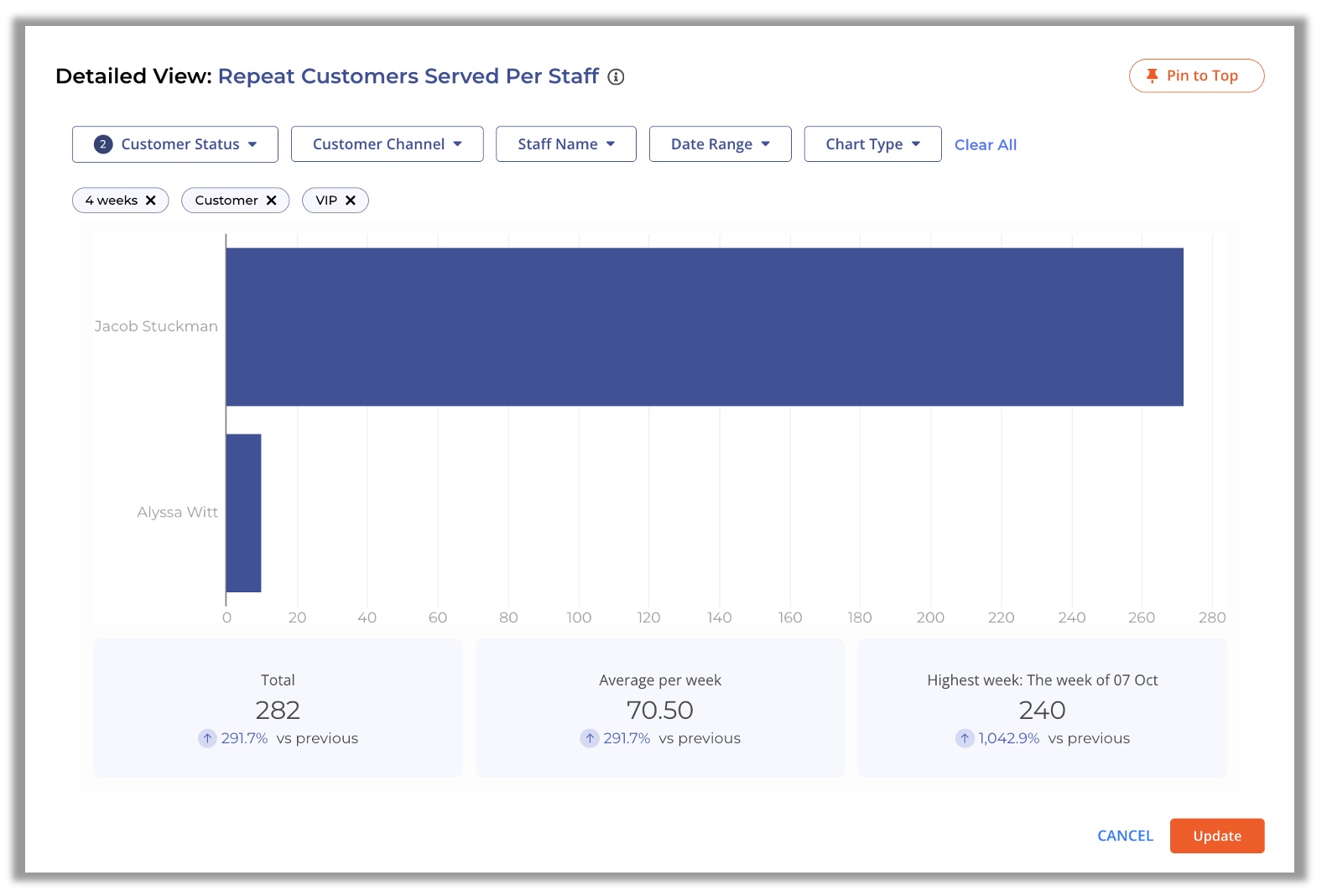Click the Total value 282

pos(278,711)
